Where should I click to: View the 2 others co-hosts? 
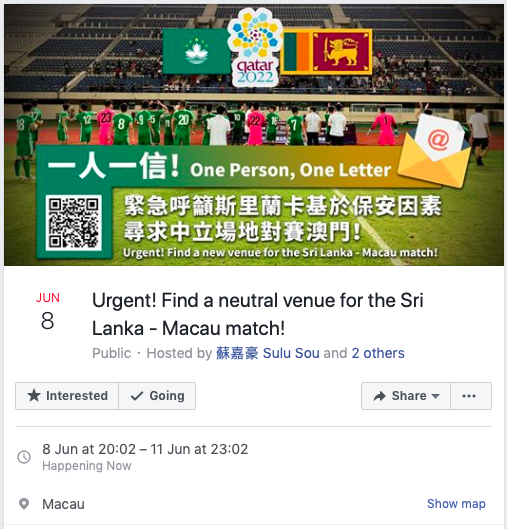point(378,353)
